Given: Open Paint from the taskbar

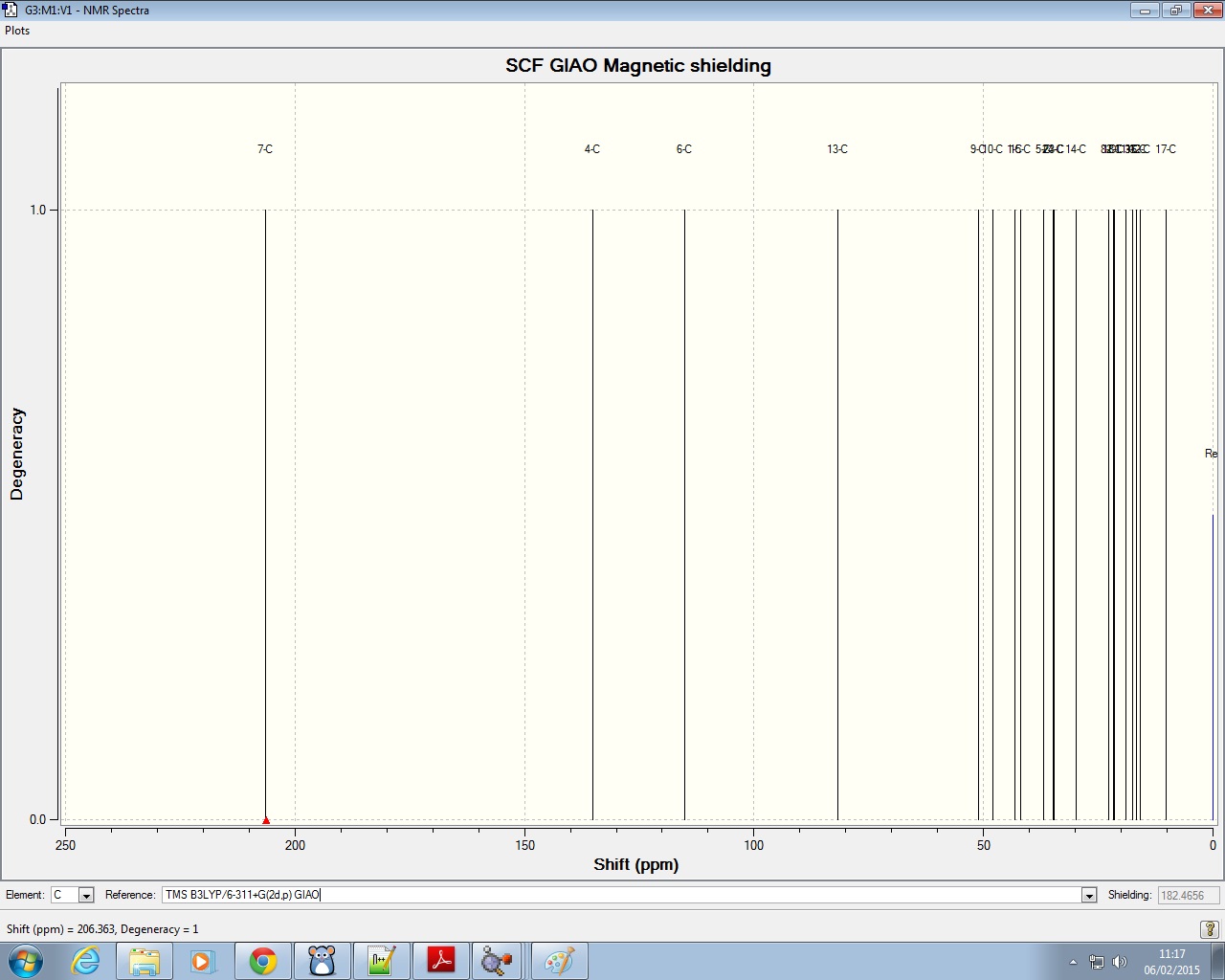Looking at the screenshot, I should click(560, 961).
